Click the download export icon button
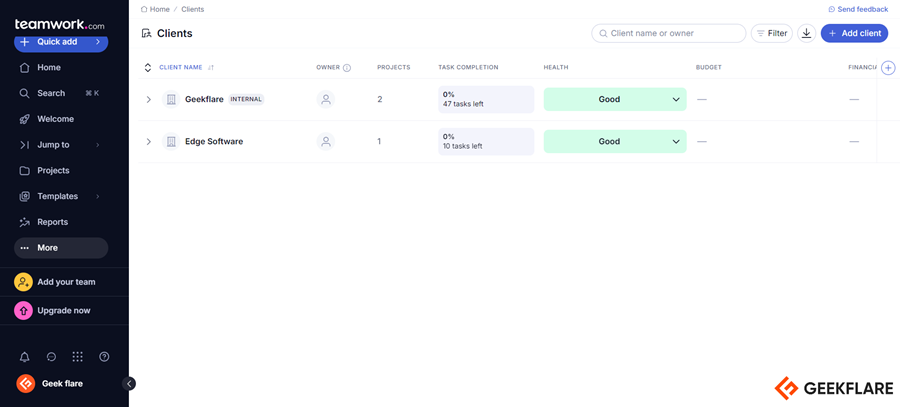 (x=806, y=33)
